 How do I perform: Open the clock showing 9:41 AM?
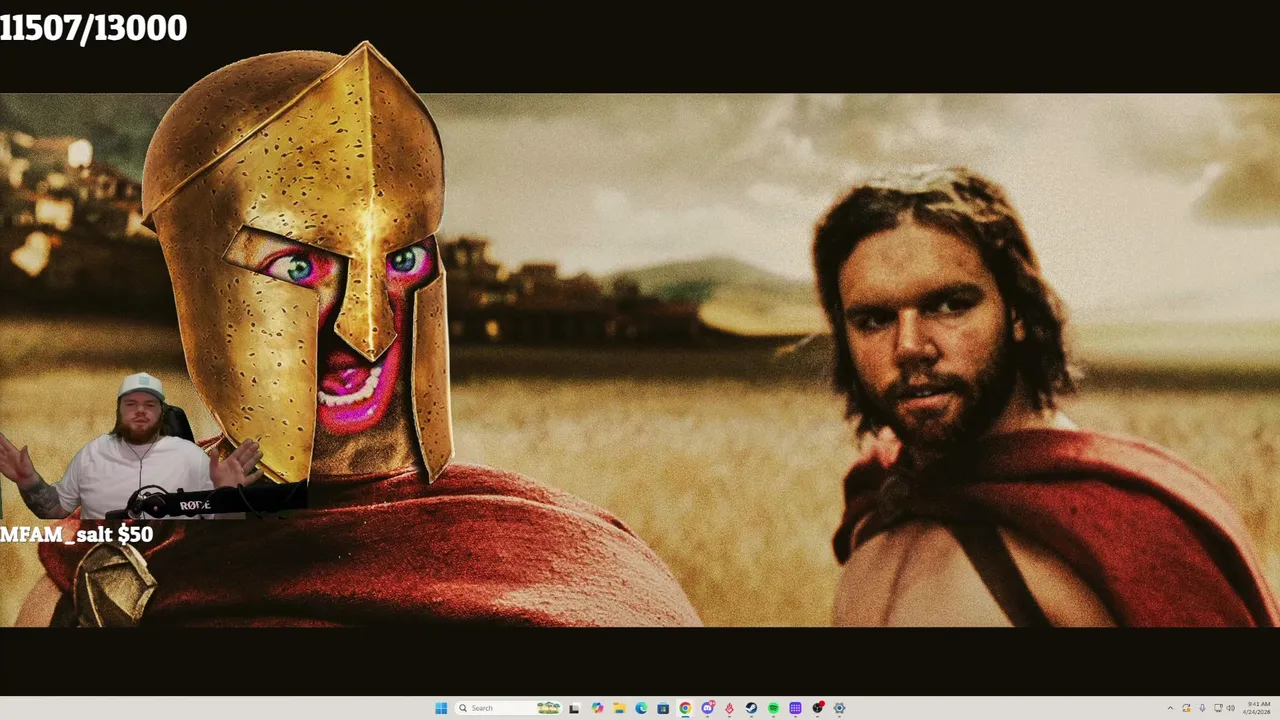pyautogui.click(x=1257, y=708)
